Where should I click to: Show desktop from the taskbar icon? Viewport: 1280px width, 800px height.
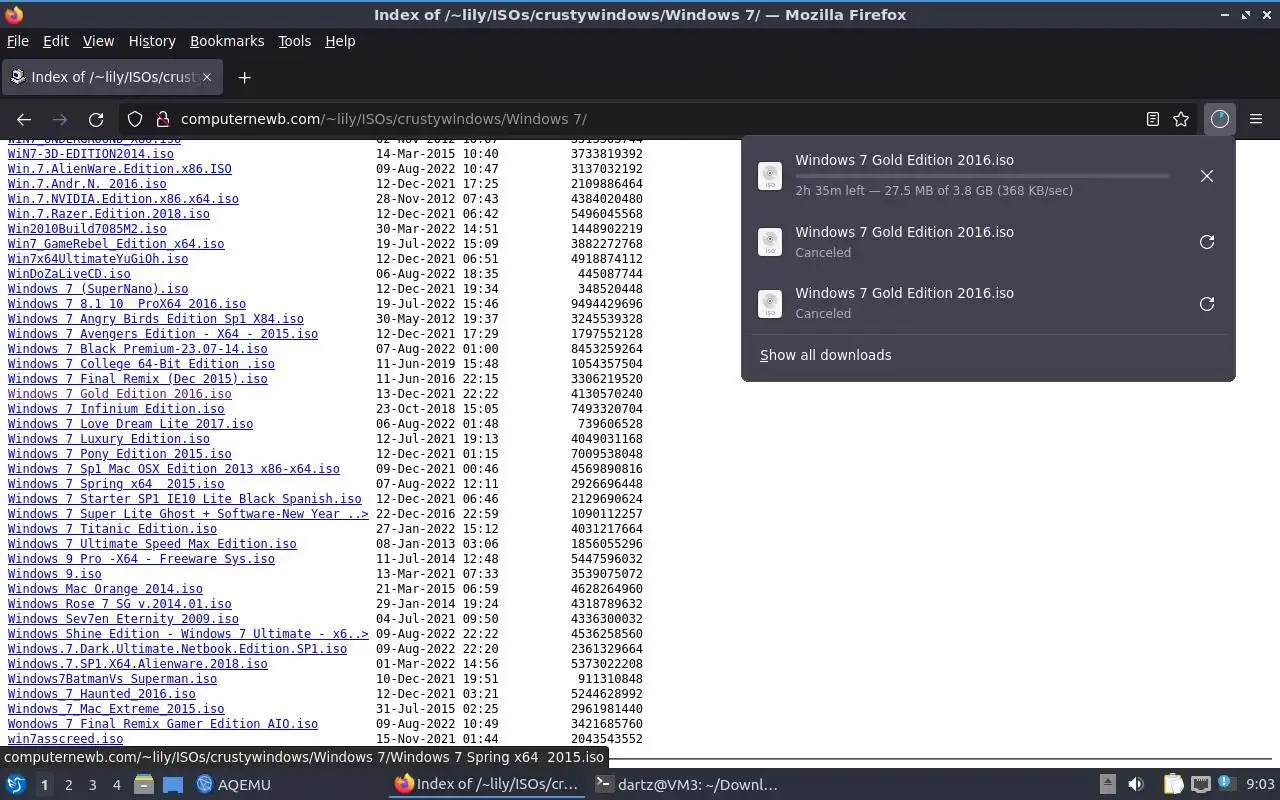172,785
